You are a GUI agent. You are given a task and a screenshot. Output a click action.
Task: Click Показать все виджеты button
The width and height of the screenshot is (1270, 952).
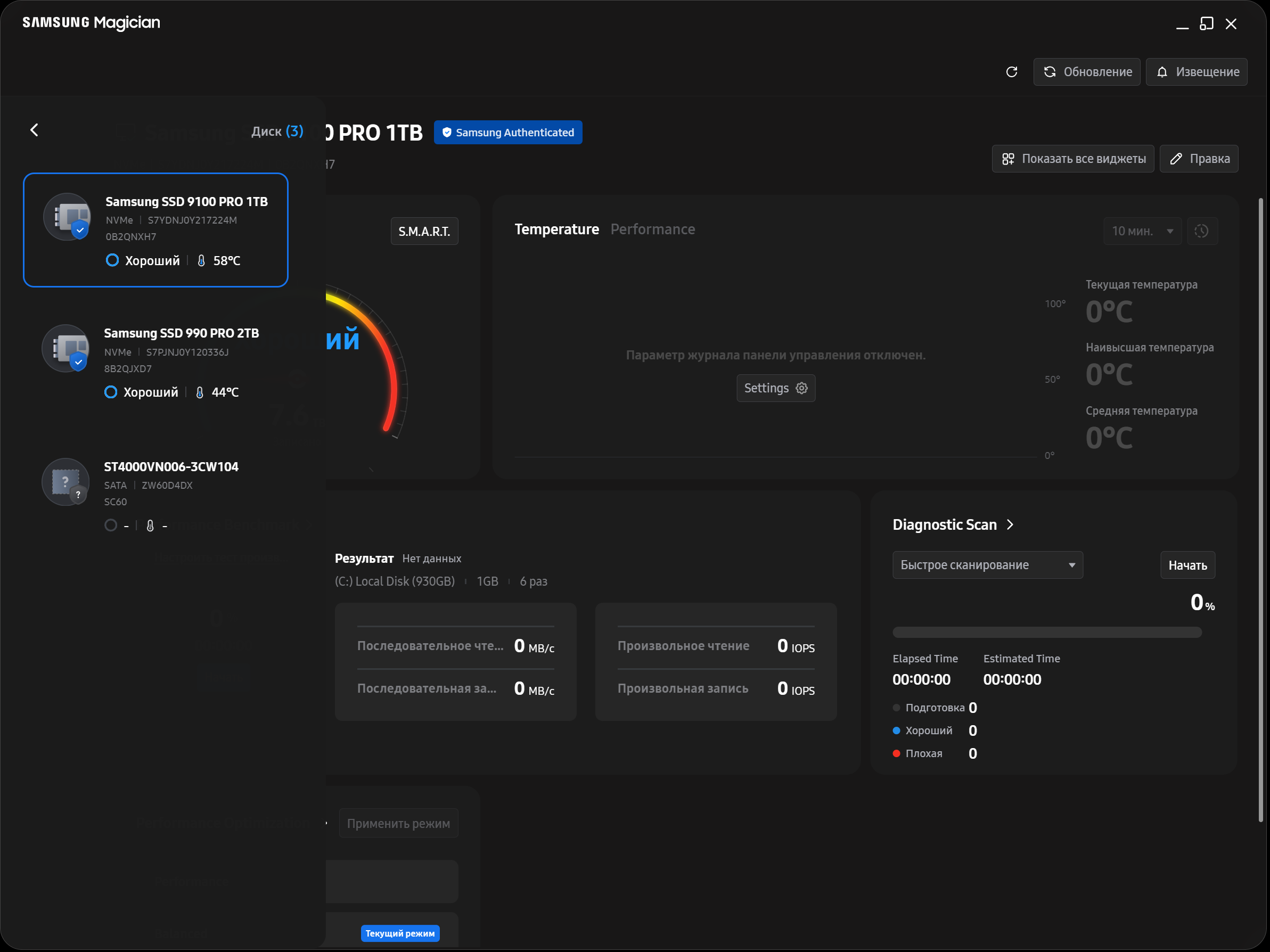click(x=1072, y=159)
